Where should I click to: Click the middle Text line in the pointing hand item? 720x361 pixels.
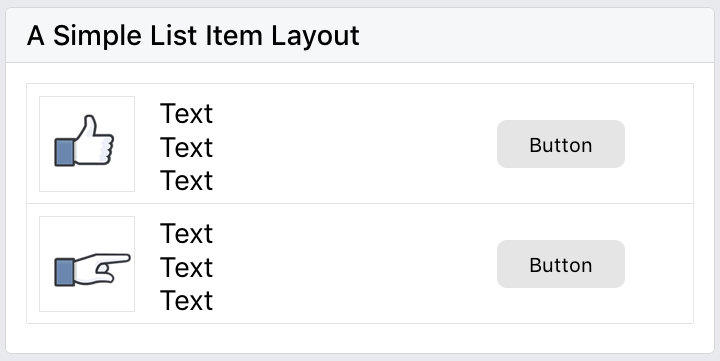click(x=186, y=267)
